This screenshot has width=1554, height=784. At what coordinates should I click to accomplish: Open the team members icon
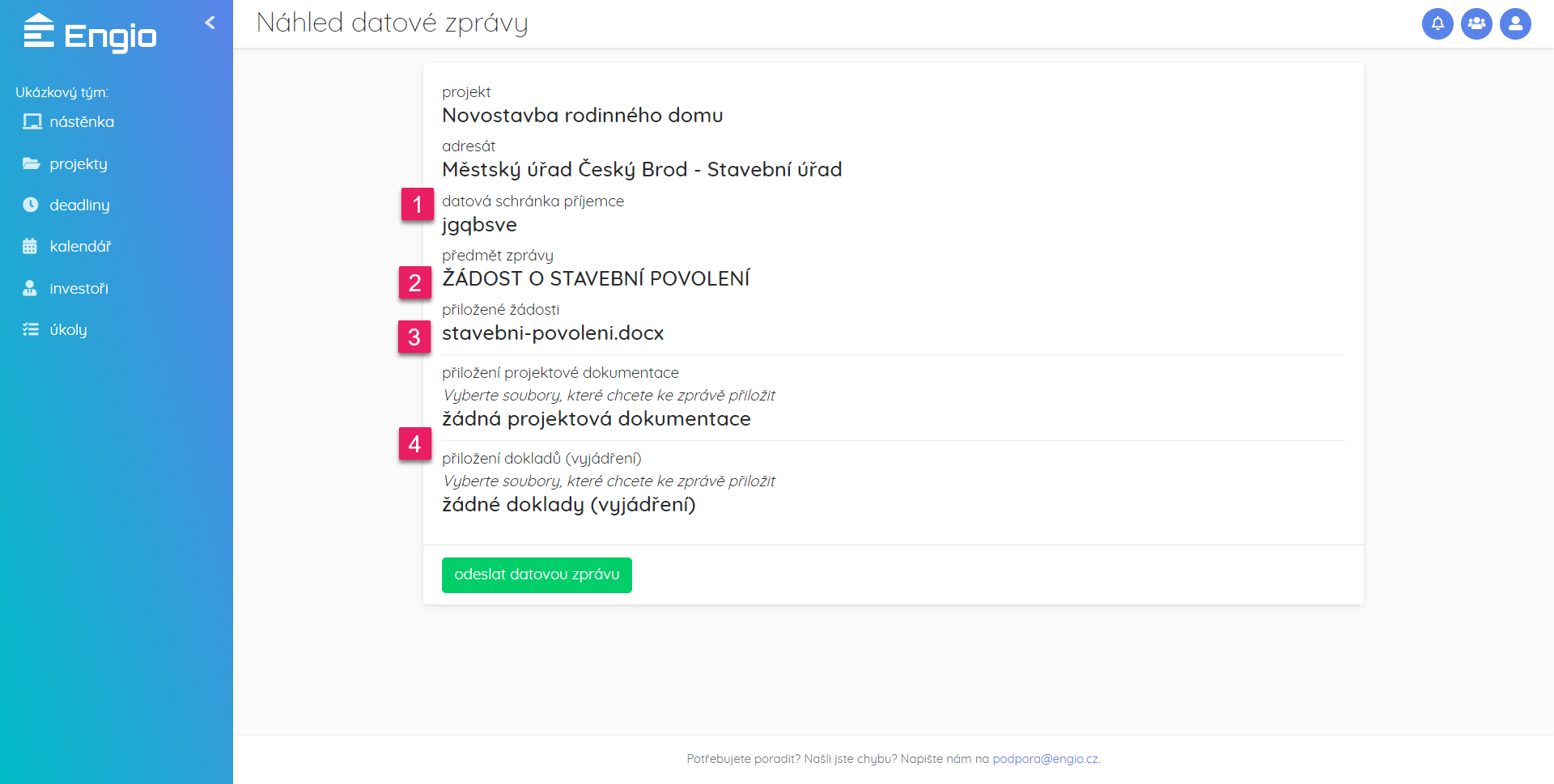click(1476, 23)
